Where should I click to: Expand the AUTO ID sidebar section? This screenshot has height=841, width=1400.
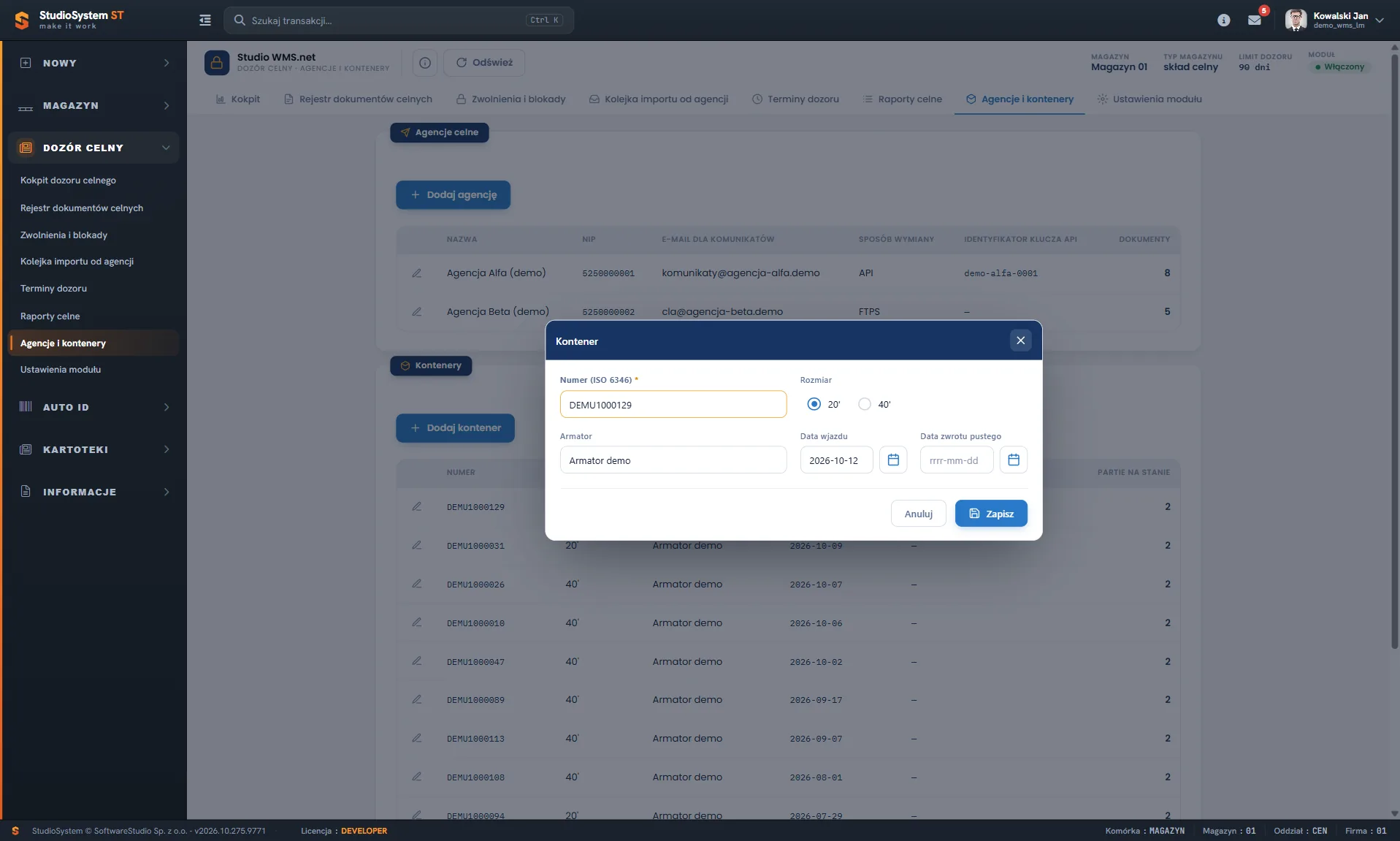(x=93, y=407)
